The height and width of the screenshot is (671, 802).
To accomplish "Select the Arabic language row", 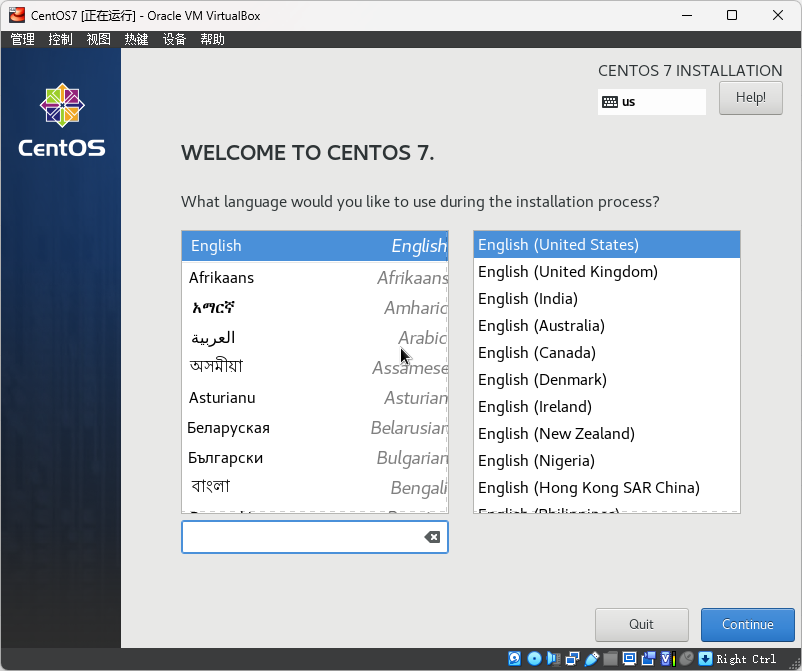I will click(315, 338).
